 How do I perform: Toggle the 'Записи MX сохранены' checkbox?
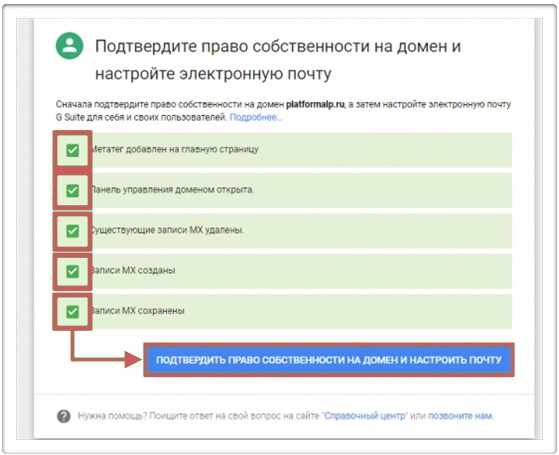click(73, 312)
